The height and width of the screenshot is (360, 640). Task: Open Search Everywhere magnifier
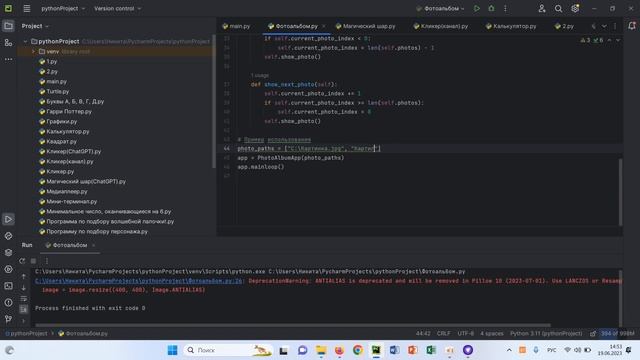[x=558, y=8]
